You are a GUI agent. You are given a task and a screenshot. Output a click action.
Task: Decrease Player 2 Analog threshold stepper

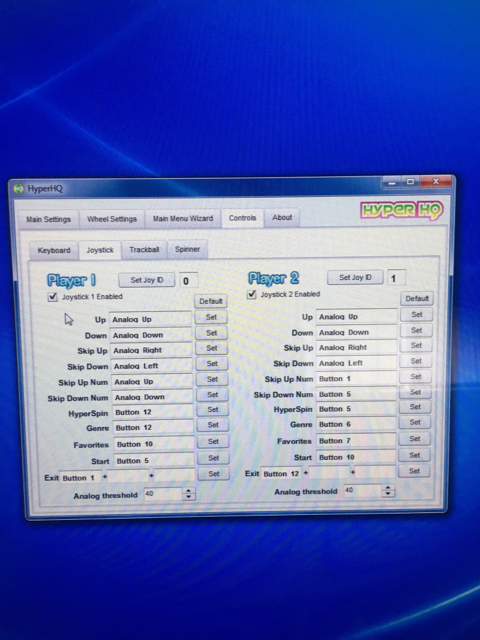(x=388, y=494)
